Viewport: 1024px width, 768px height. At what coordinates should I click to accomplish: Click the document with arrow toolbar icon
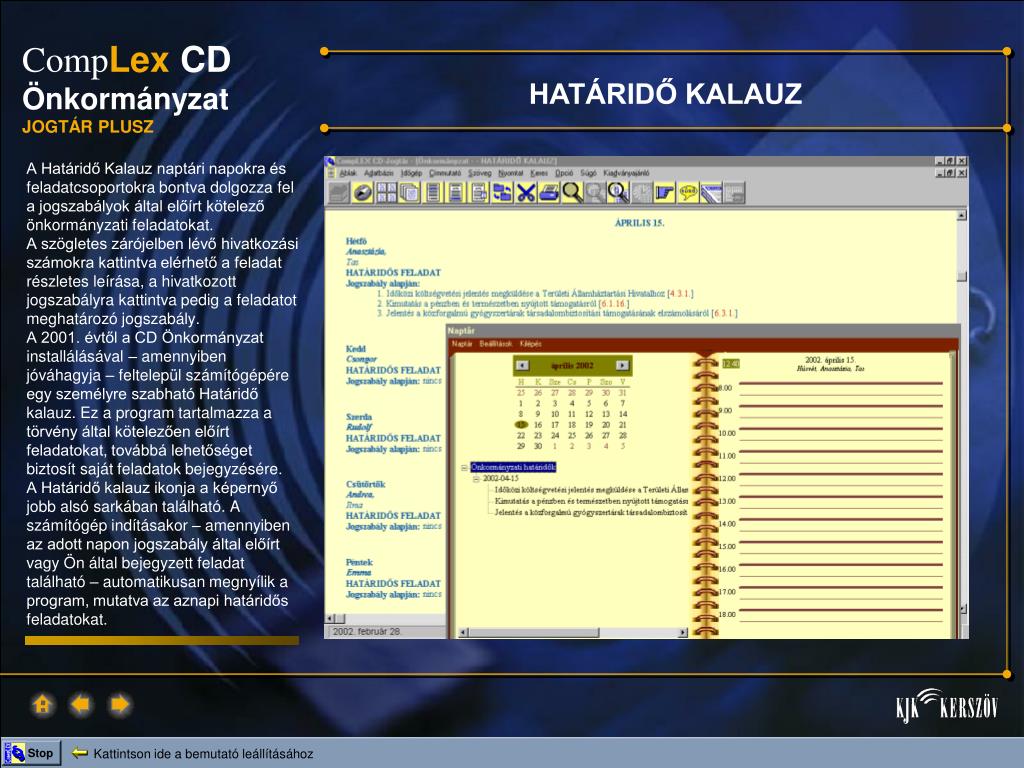pos(479,193)
